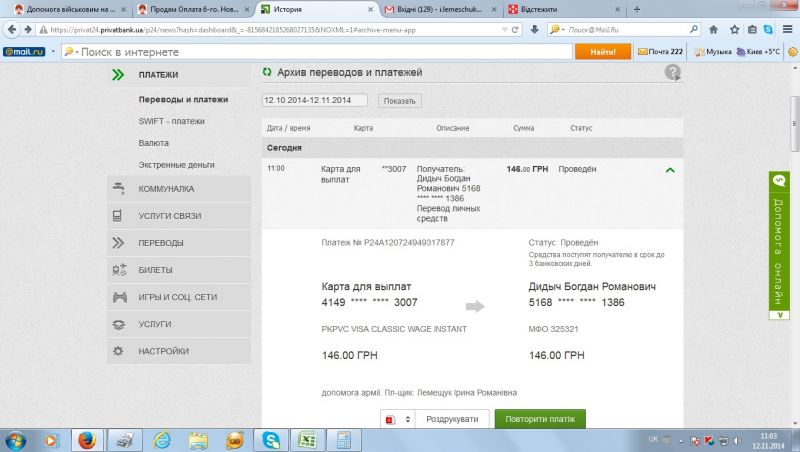This screenshot has width=800, height=452.
Task: Click the Повторити платіж button
Action: [540, 419]
